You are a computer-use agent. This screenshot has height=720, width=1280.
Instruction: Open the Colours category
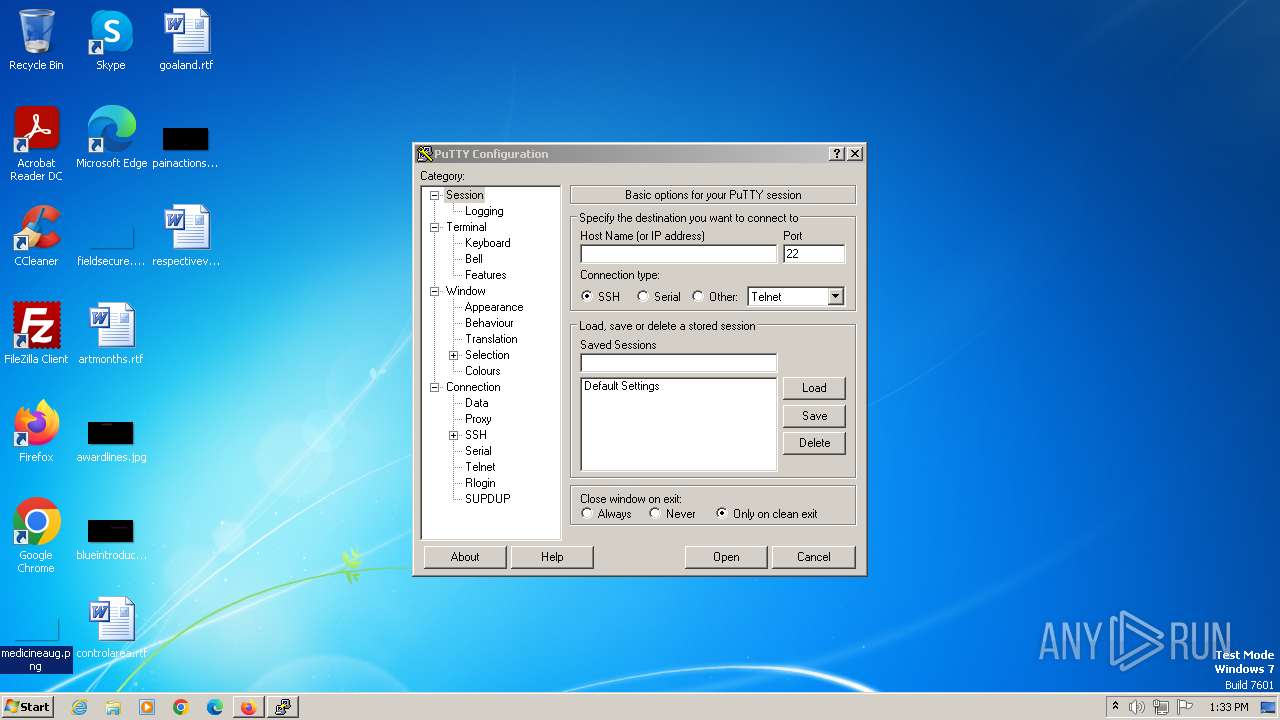point(483,371)
